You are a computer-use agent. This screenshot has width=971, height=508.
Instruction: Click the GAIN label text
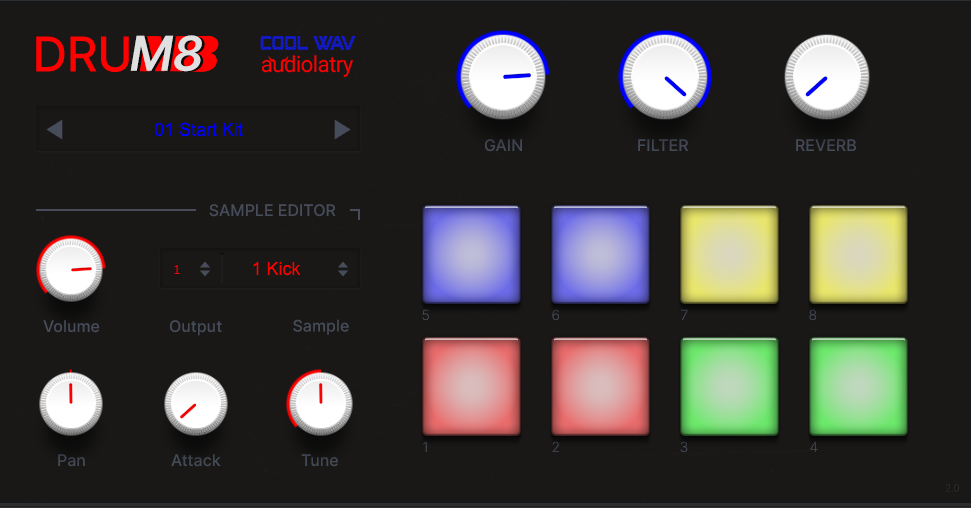click(503, 146)
